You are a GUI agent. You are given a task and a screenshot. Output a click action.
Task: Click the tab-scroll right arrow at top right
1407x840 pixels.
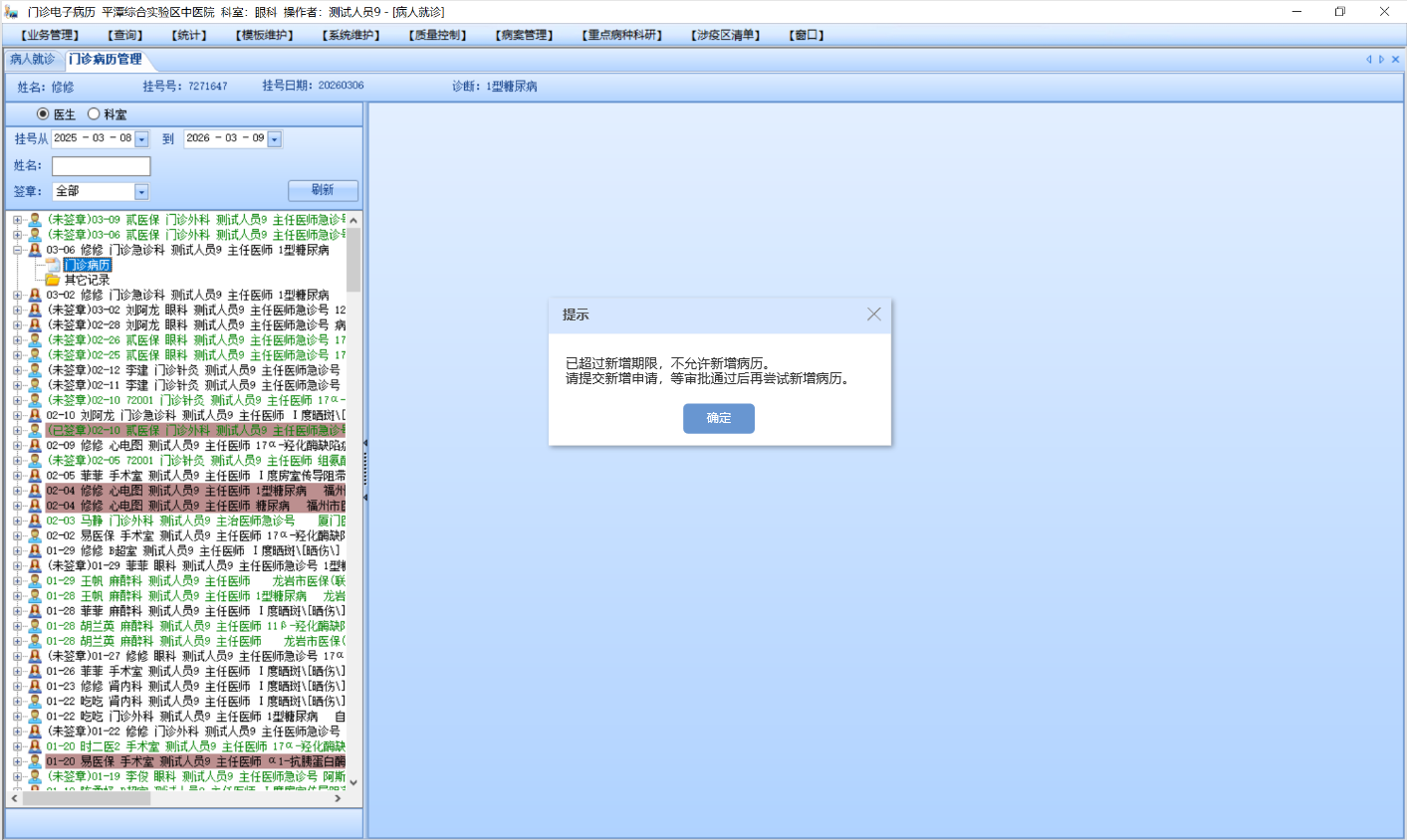1381,60
